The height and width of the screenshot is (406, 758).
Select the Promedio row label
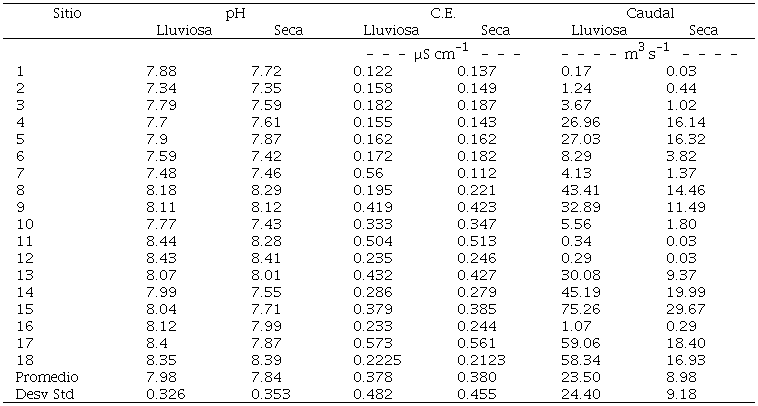(48, 376)
